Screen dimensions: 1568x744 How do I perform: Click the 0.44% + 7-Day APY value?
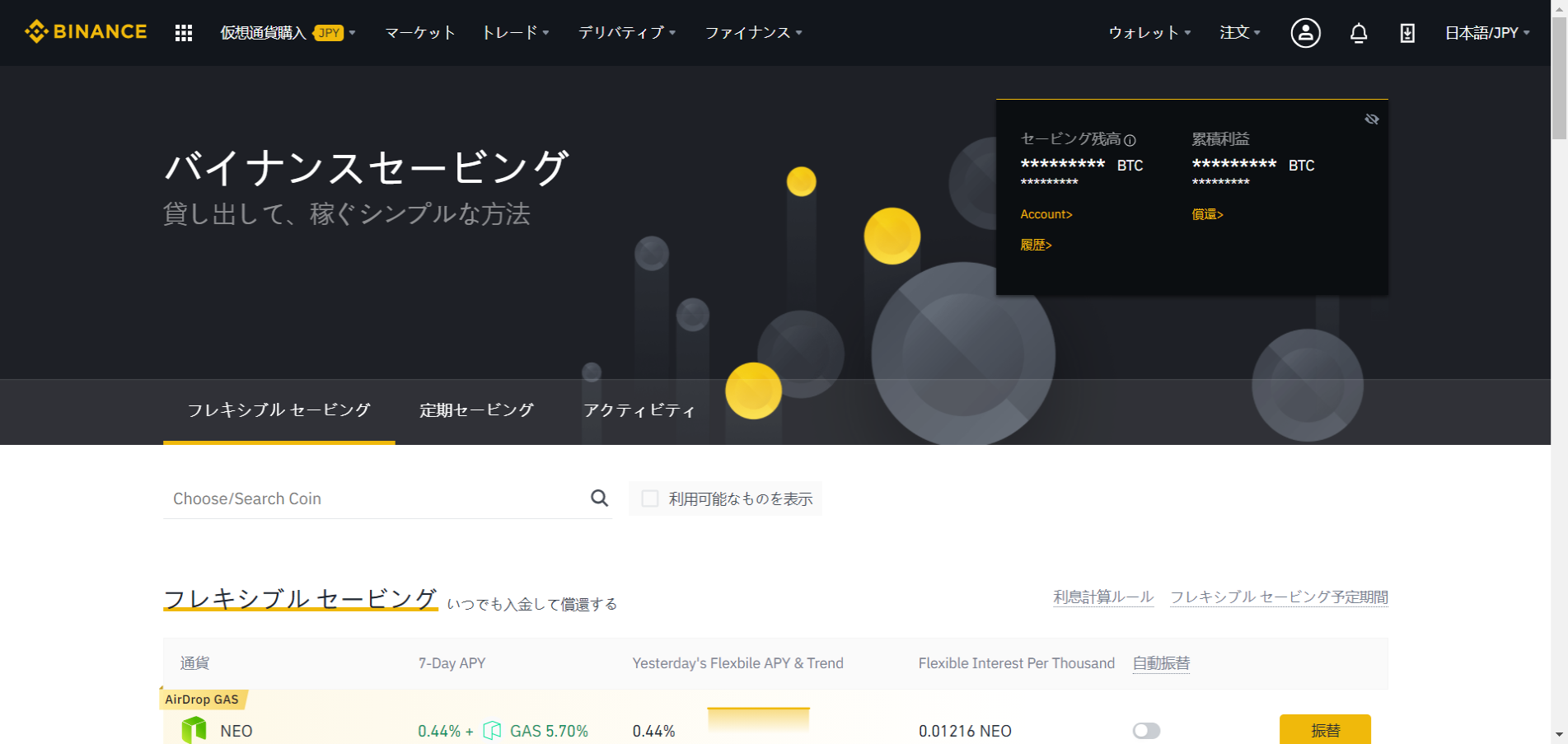[x=446, y=731]
